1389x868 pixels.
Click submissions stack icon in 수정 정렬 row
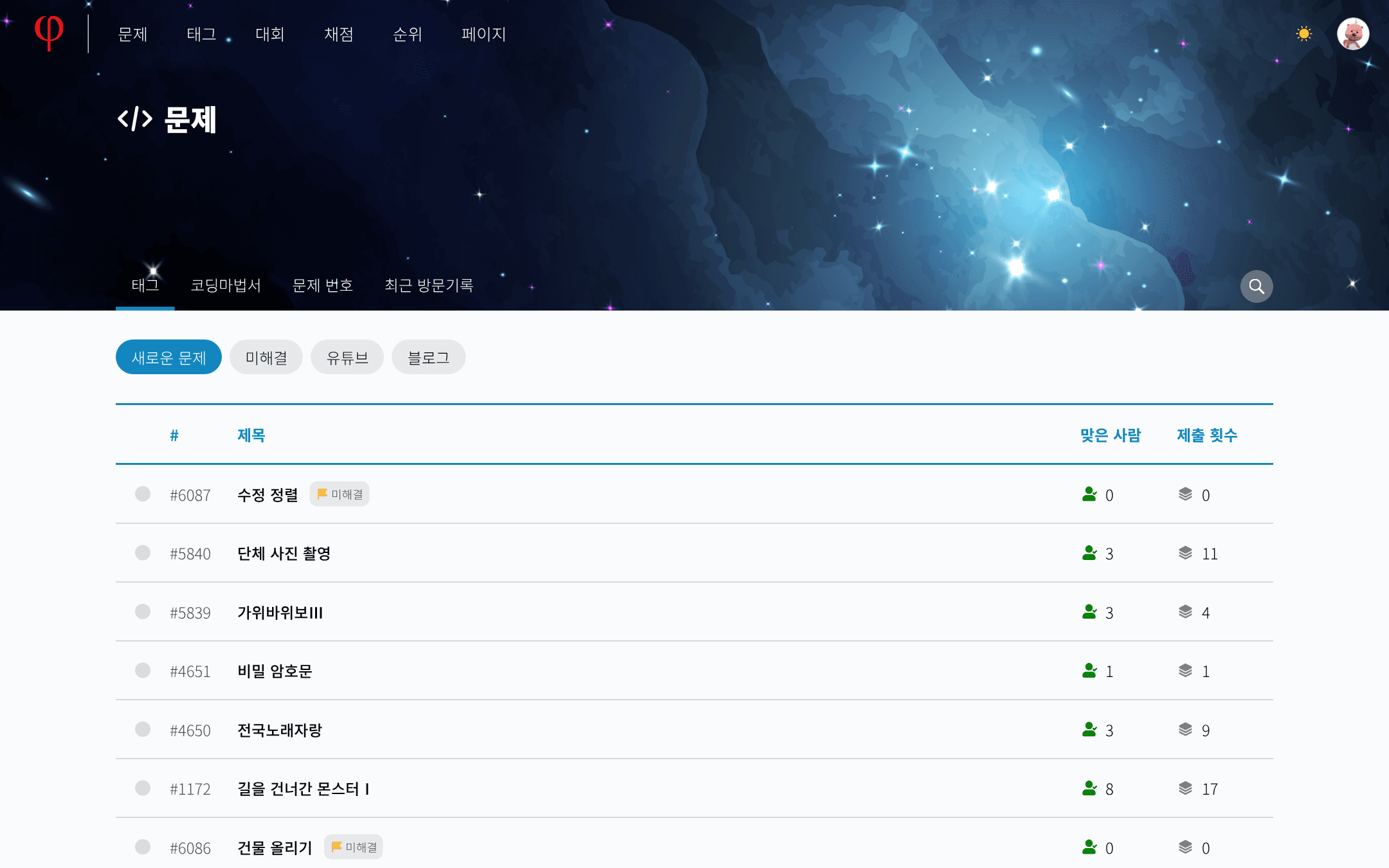tap(1185, 494)
